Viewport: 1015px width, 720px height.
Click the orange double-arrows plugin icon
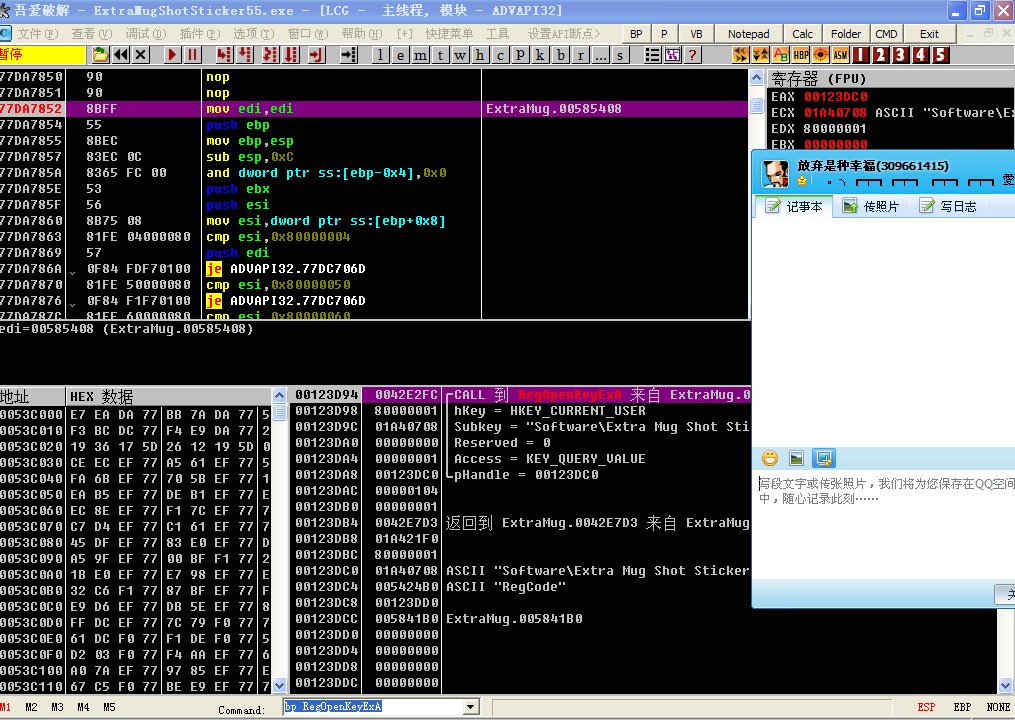pyautogui.click(x=741, y=55)
